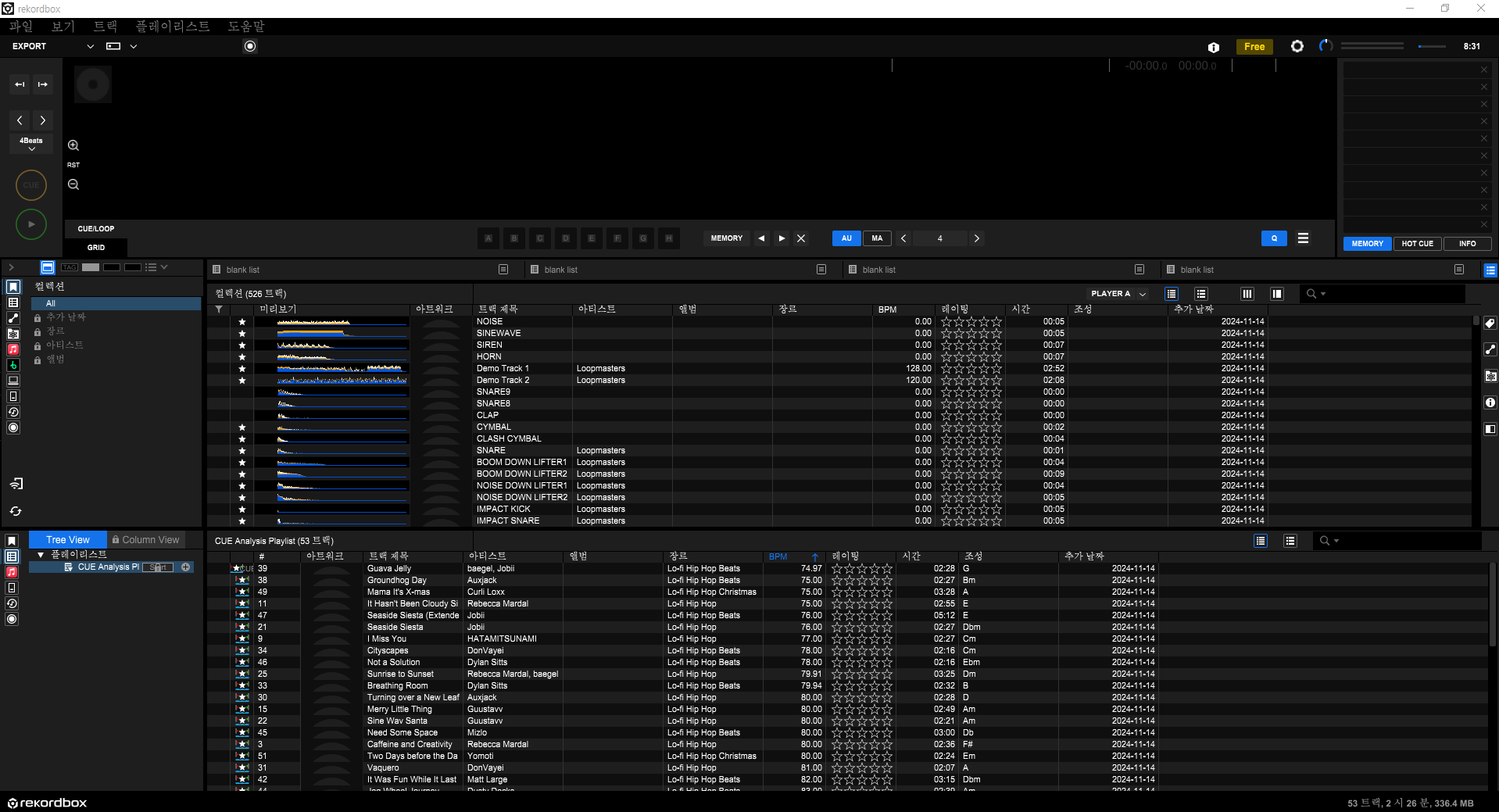Toggle the blue playlist palette icon at right
1499x812 pixels.
click(1490, 270)
